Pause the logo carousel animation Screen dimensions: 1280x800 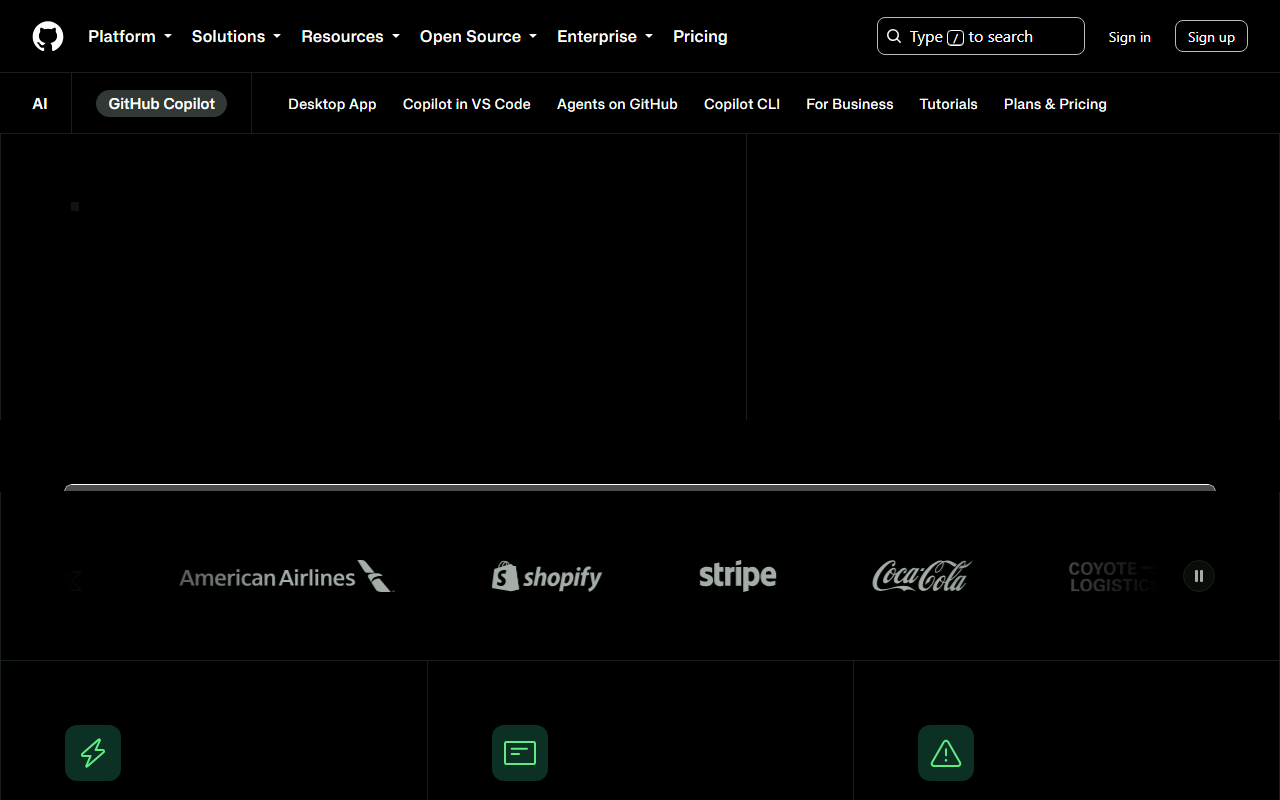(1199, 576)
